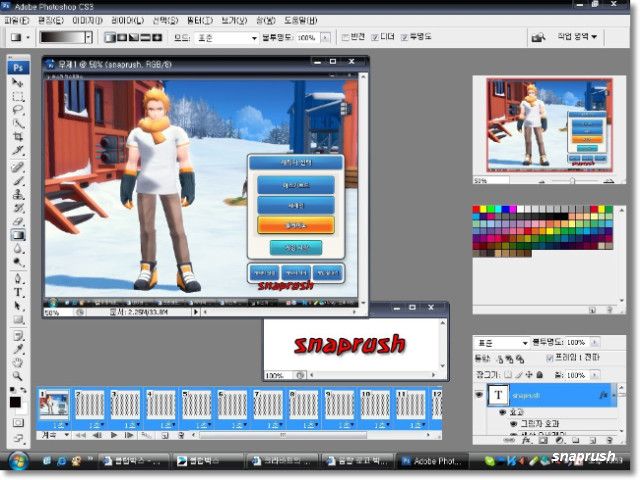Toggle the propagate frame 1 checkbox
The width and height of the screenshot is (640, 480).
pyautogui.click(x=550, y=358)
